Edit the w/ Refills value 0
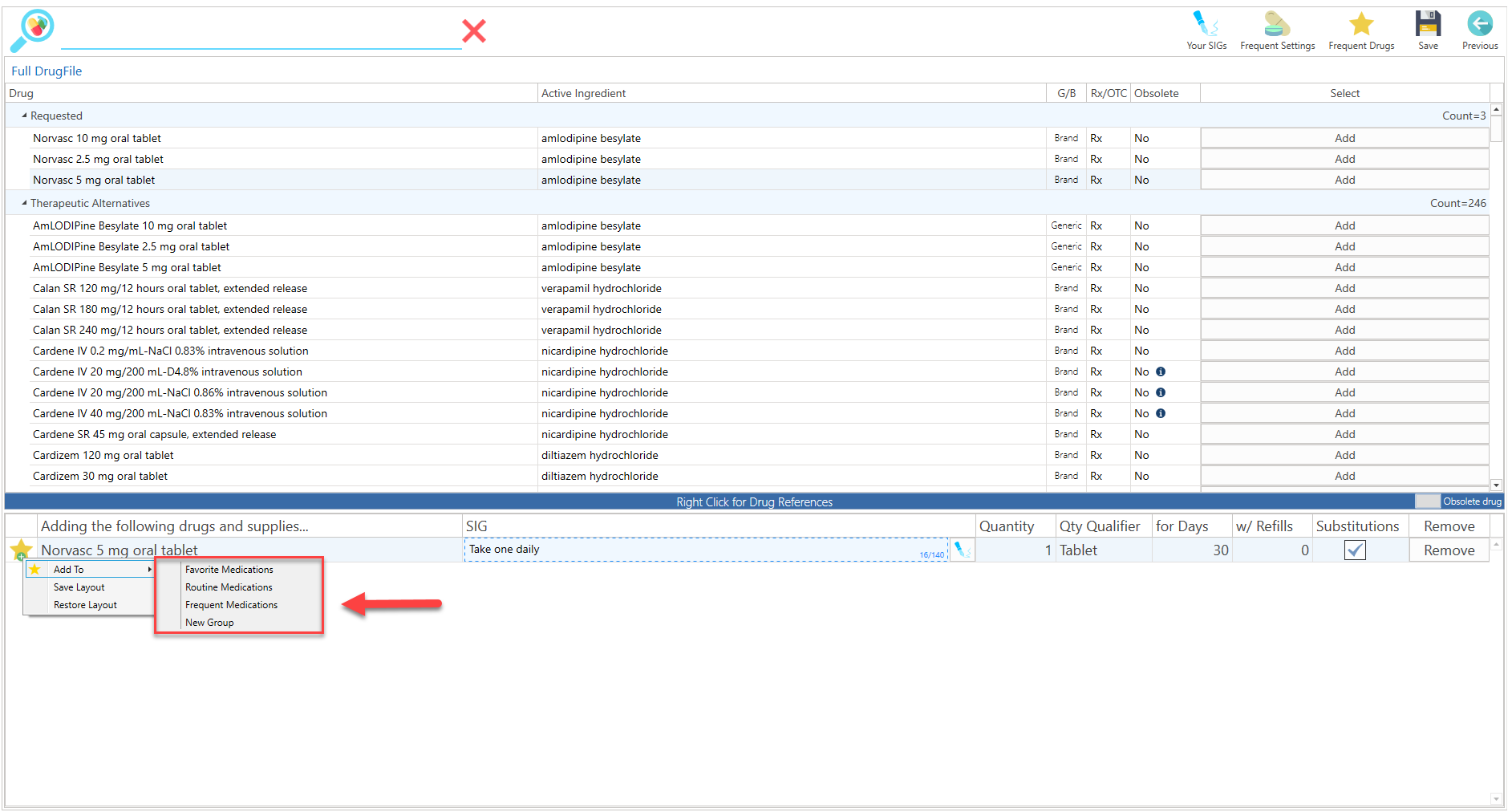 coord(1271,550)
